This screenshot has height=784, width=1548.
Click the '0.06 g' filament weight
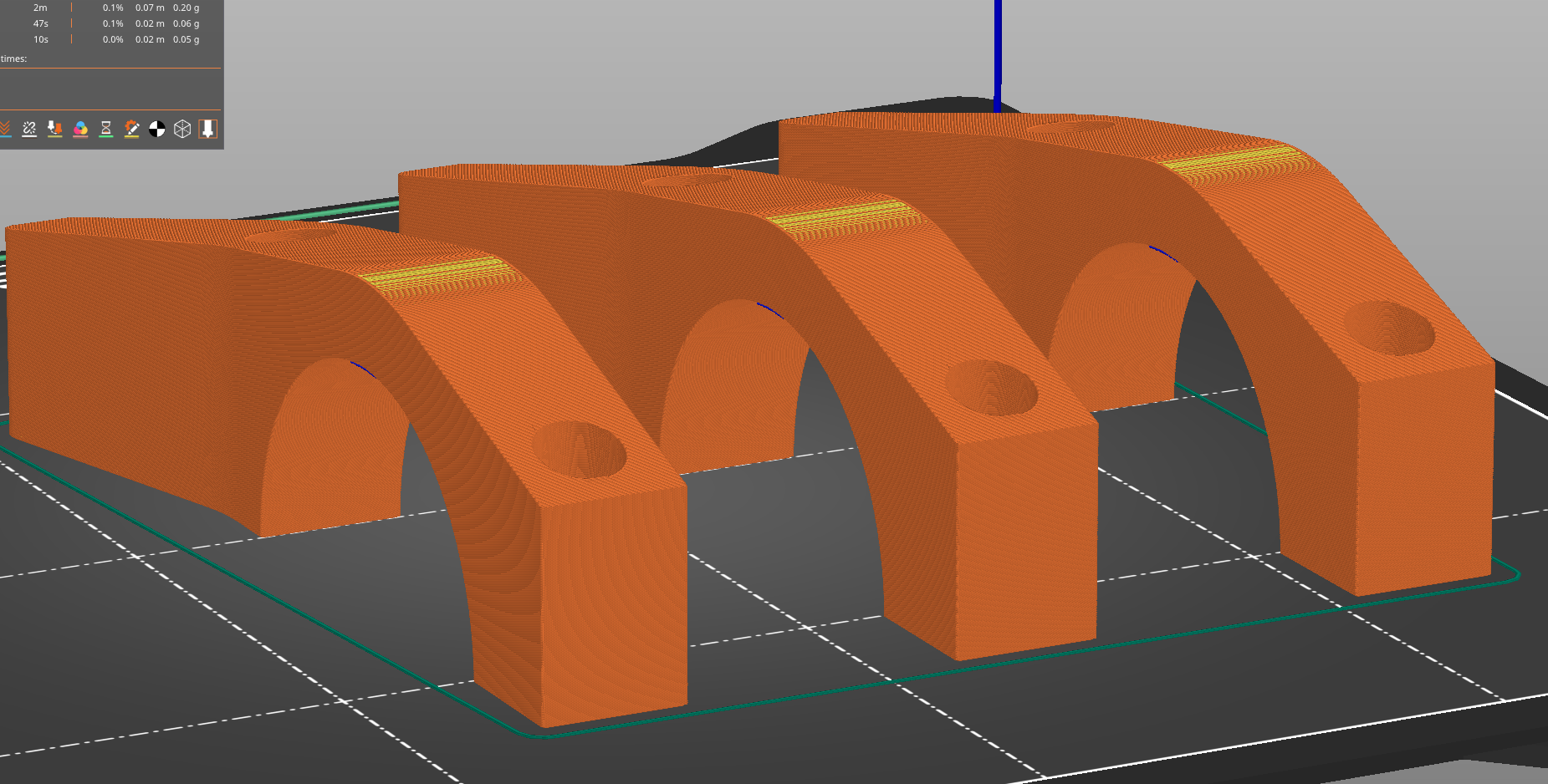pyautogui.click(x=186, y=23)
